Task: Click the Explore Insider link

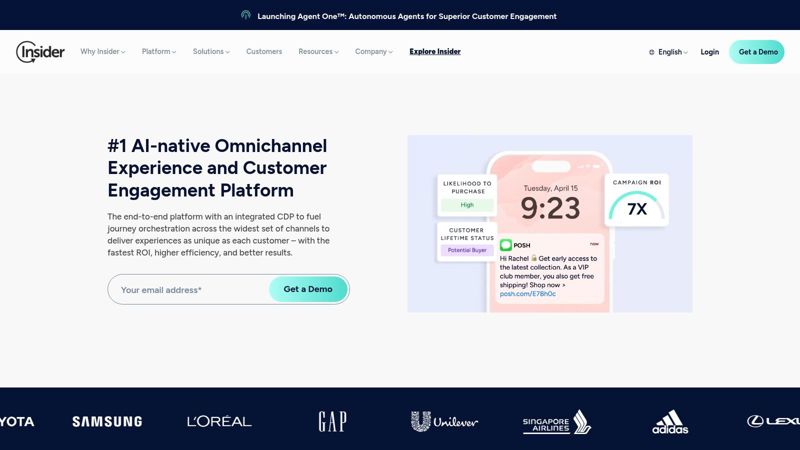Action: 435,52
